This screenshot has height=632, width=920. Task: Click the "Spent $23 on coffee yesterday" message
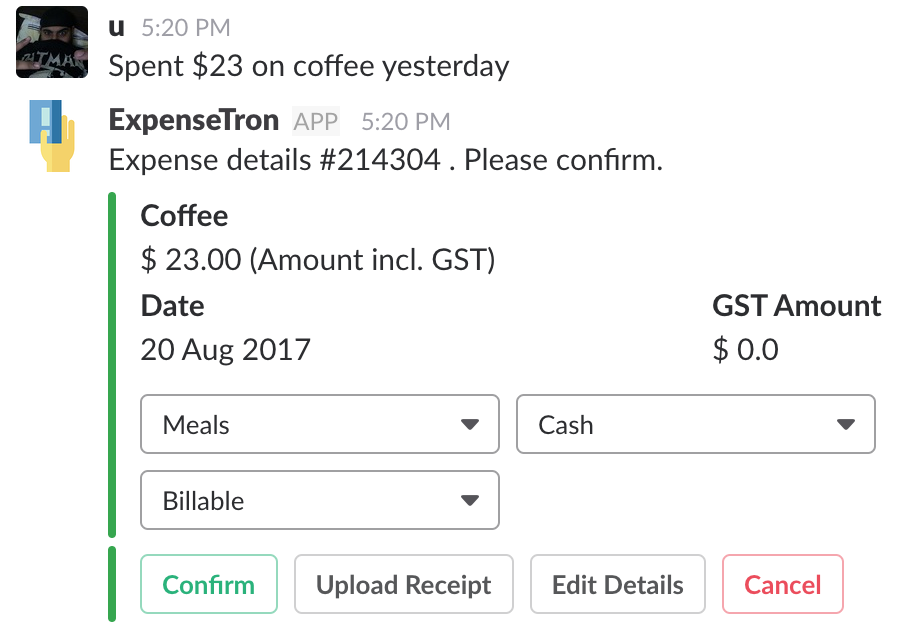[x=308, y=67]
